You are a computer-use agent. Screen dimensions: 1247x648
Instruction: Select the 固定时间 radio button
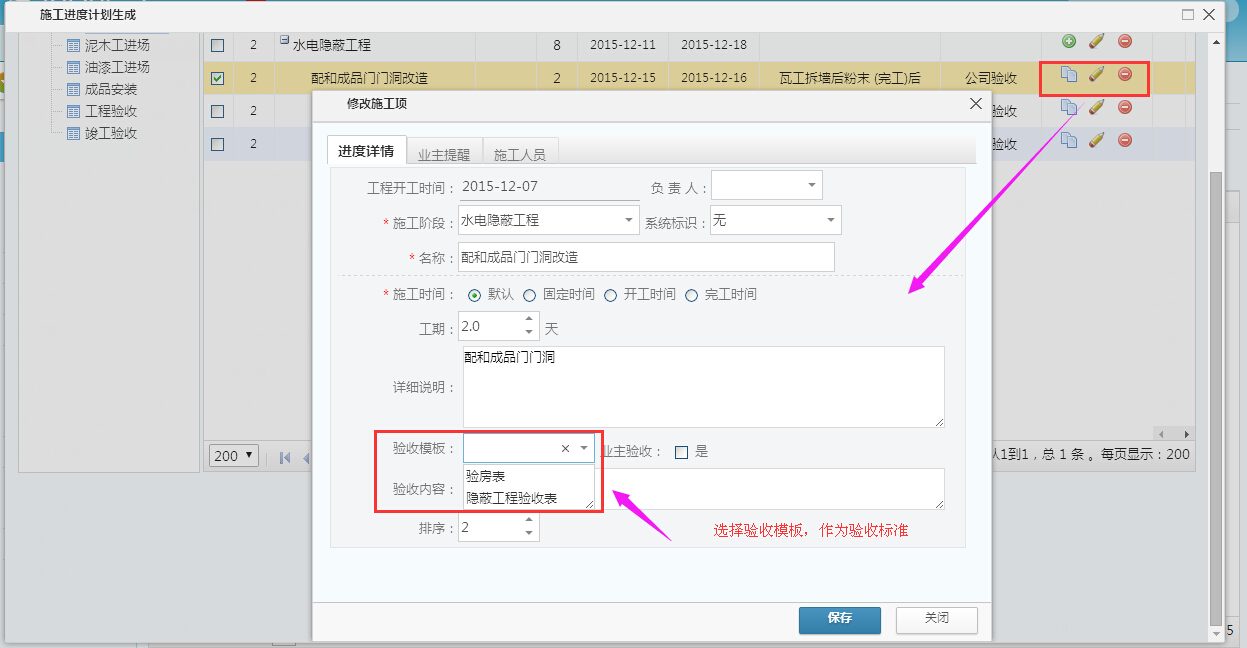click(x=531, y=294)
